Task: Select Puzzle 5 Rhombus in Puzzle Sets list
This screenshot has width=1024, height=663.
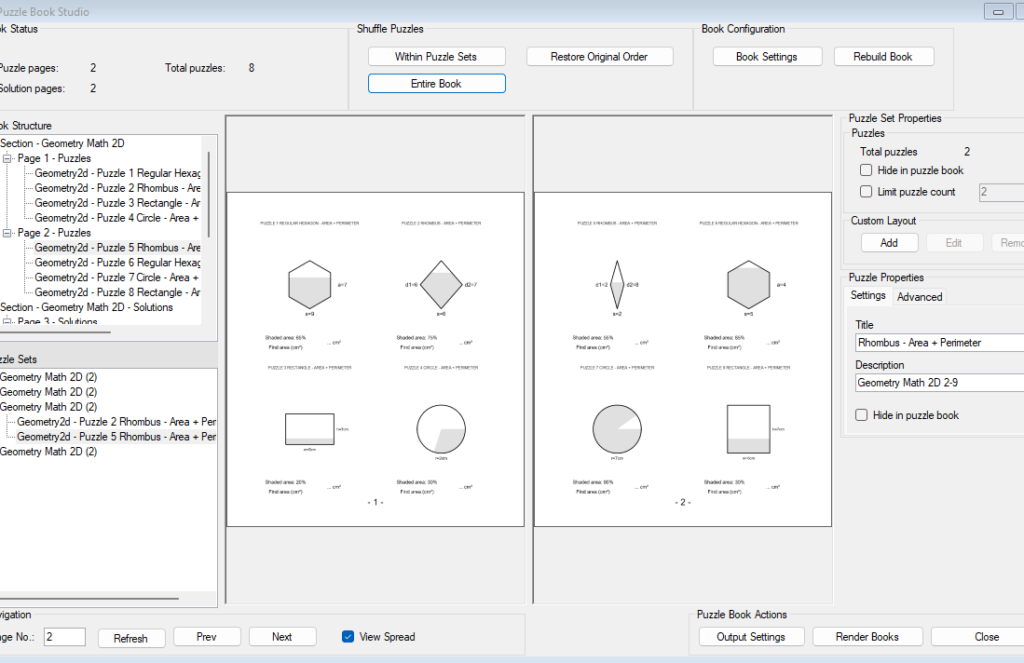Action: click(116, 438)
